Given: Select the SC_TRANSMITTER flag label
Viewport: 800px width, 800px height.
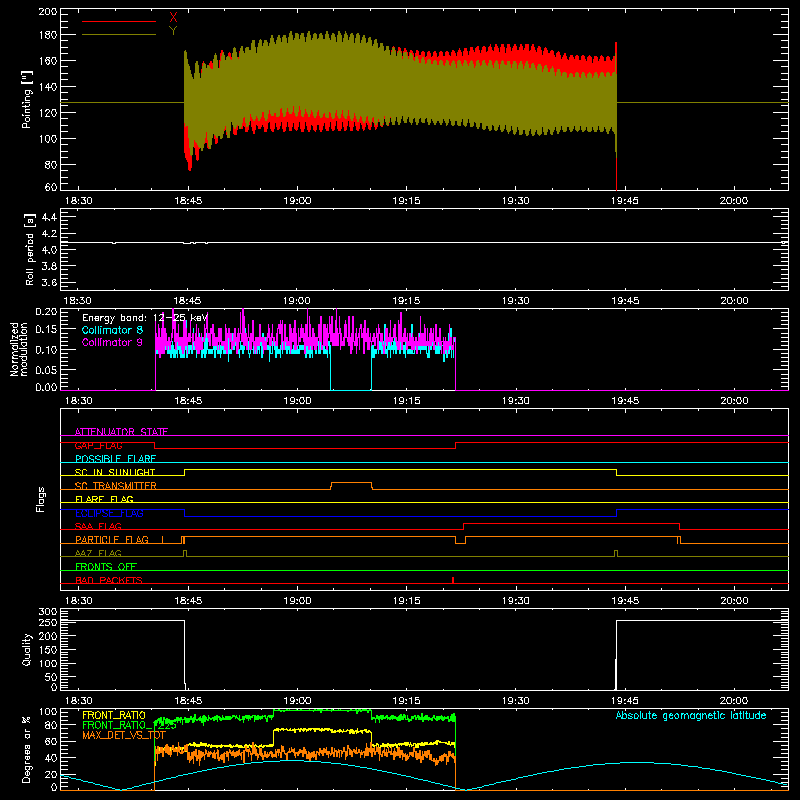Looking at the screenshot, I should coord(116,486).
